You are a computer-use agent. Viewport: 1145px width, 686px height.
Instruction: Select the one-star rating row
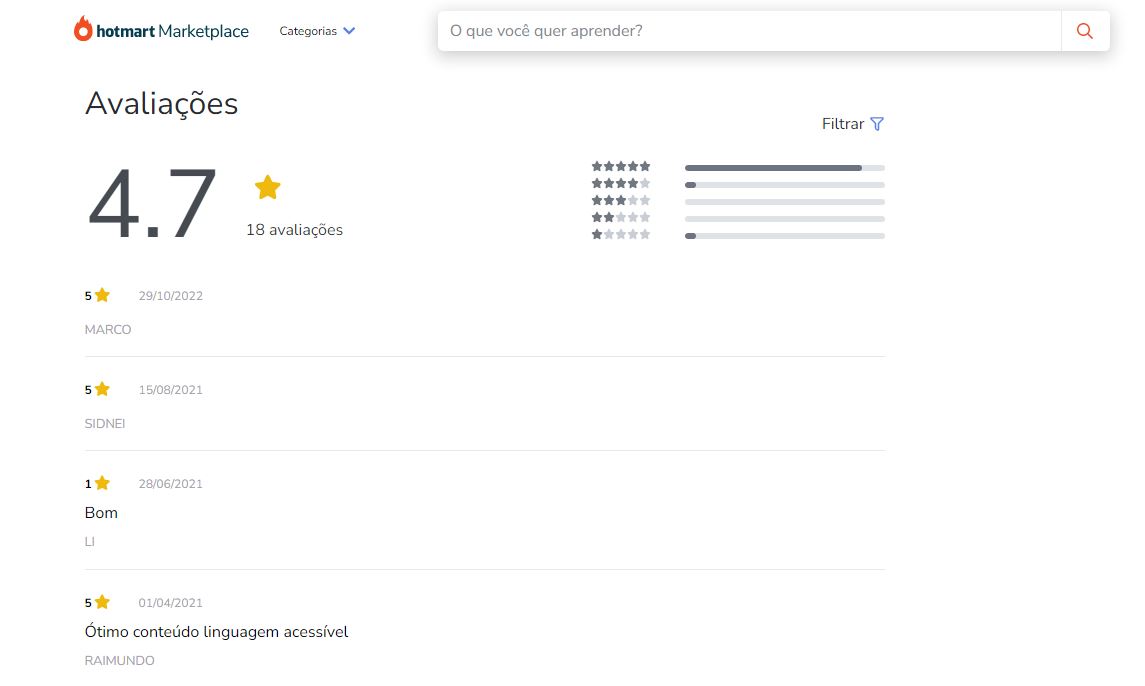click(621, 235)
